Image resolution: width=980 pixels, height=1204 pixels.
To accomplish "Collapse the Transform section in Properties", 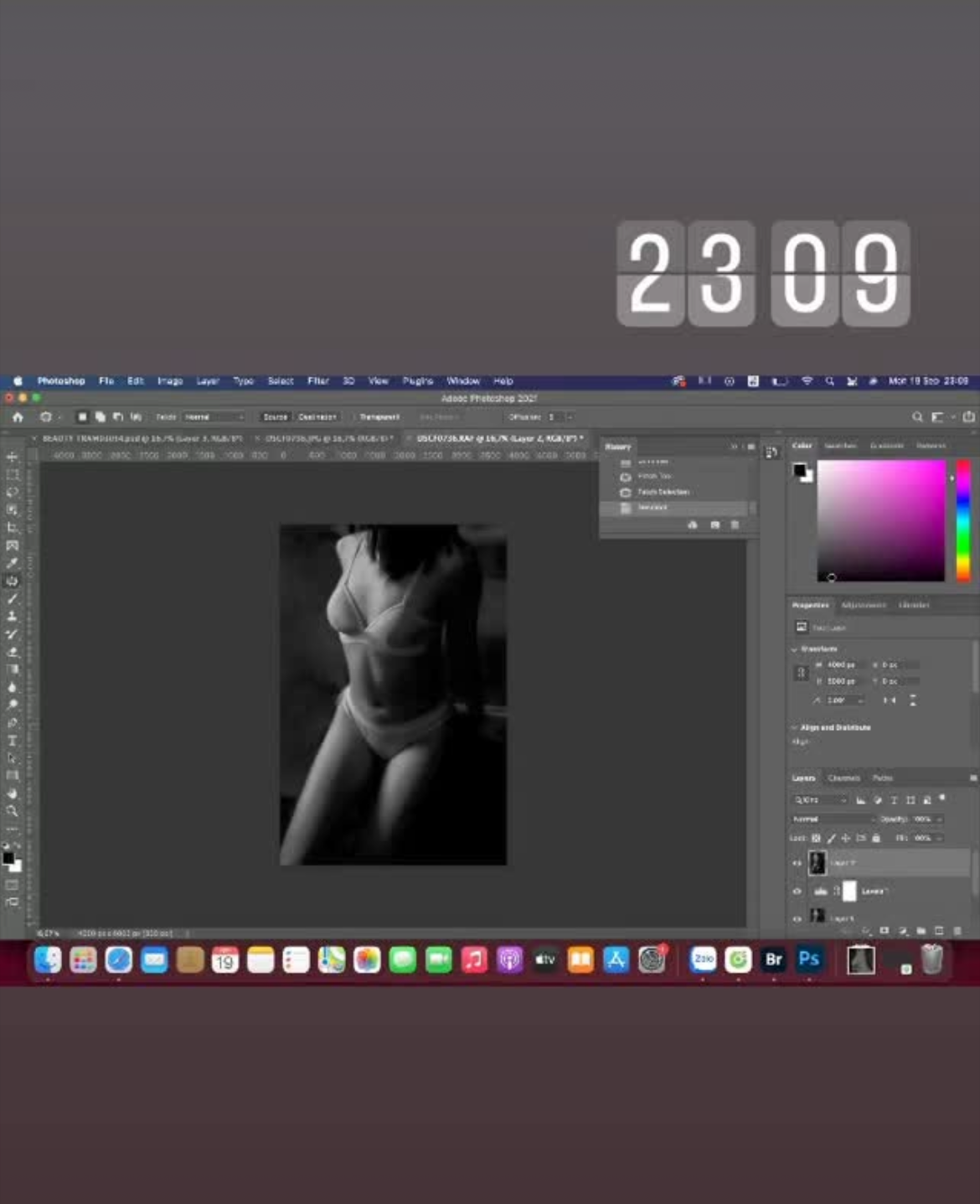I will tap(795, 649).
